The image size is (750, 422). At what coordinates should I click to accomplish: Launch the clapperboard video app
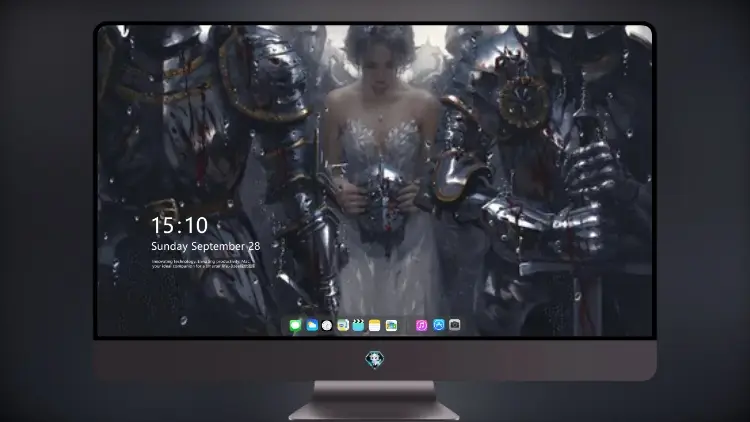pyautogui.click(x=358, y=325)
